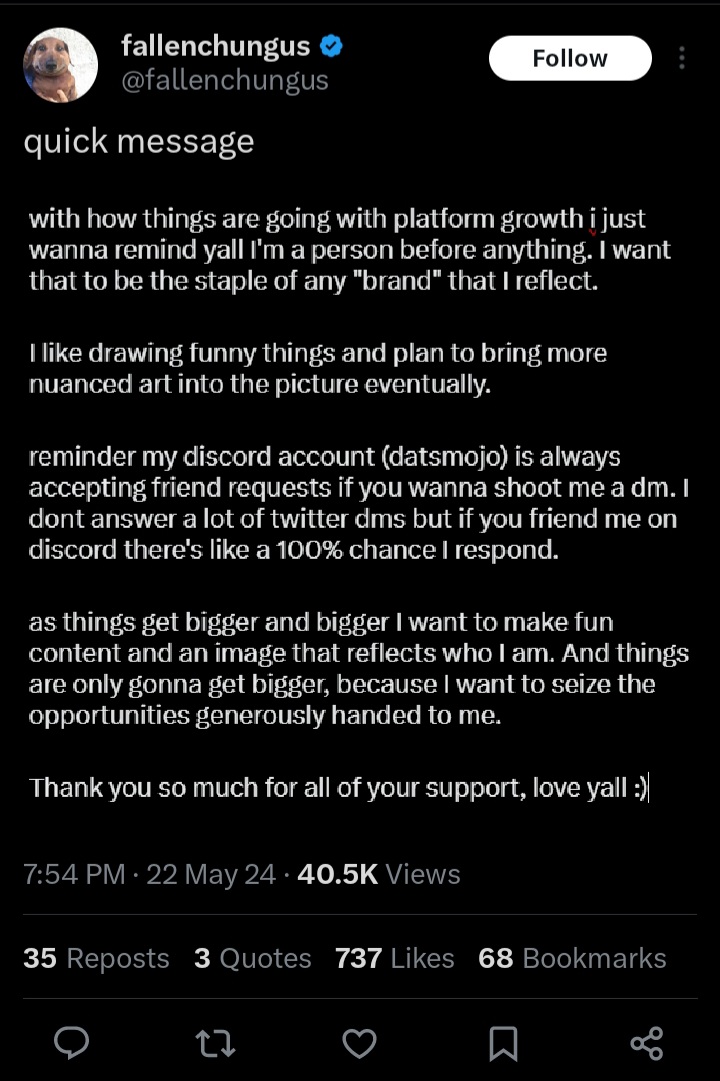Open the dog profile picture
Image resolution: width=720 pixels, height=1081 pixels.
(60, 65)
